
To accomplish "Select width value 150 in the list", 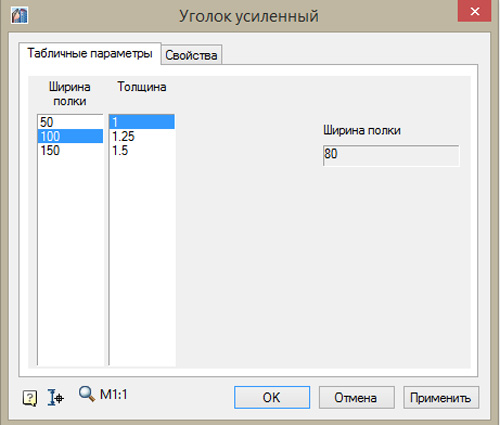I will (70, 150).
